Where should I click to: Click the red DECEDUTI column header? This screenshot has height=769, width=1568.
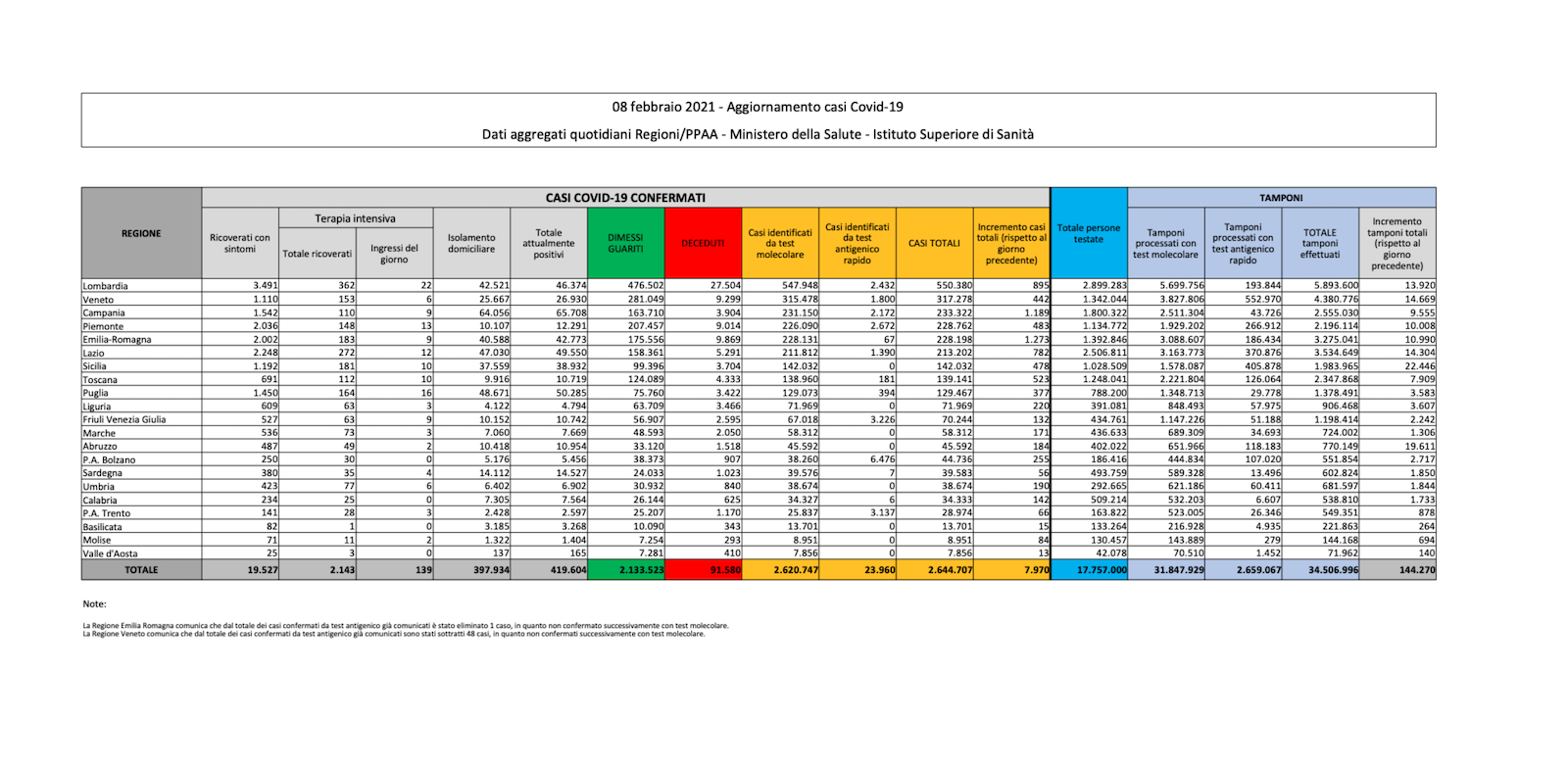click(703, 243)
